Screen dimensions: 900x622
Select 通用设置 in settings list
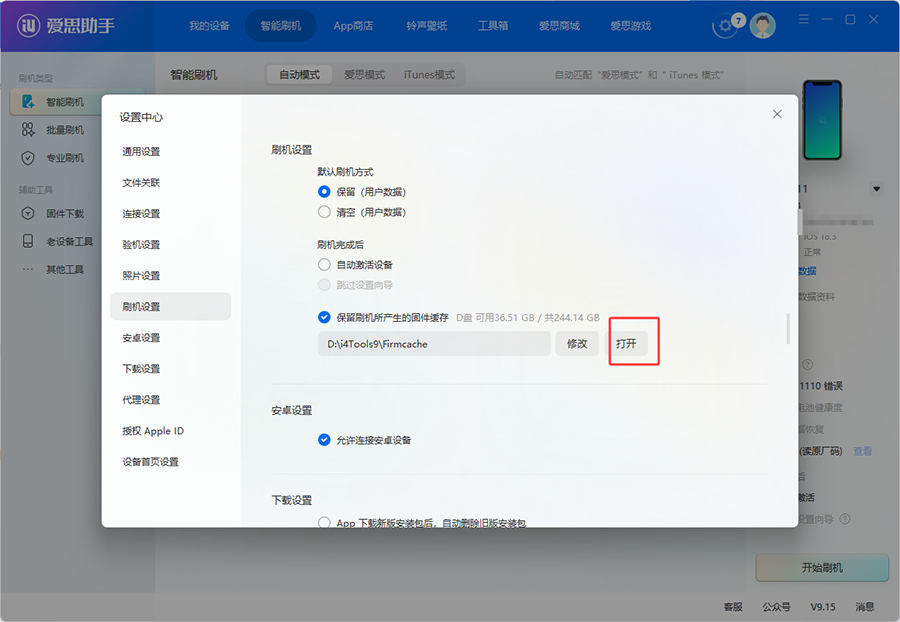170,151
